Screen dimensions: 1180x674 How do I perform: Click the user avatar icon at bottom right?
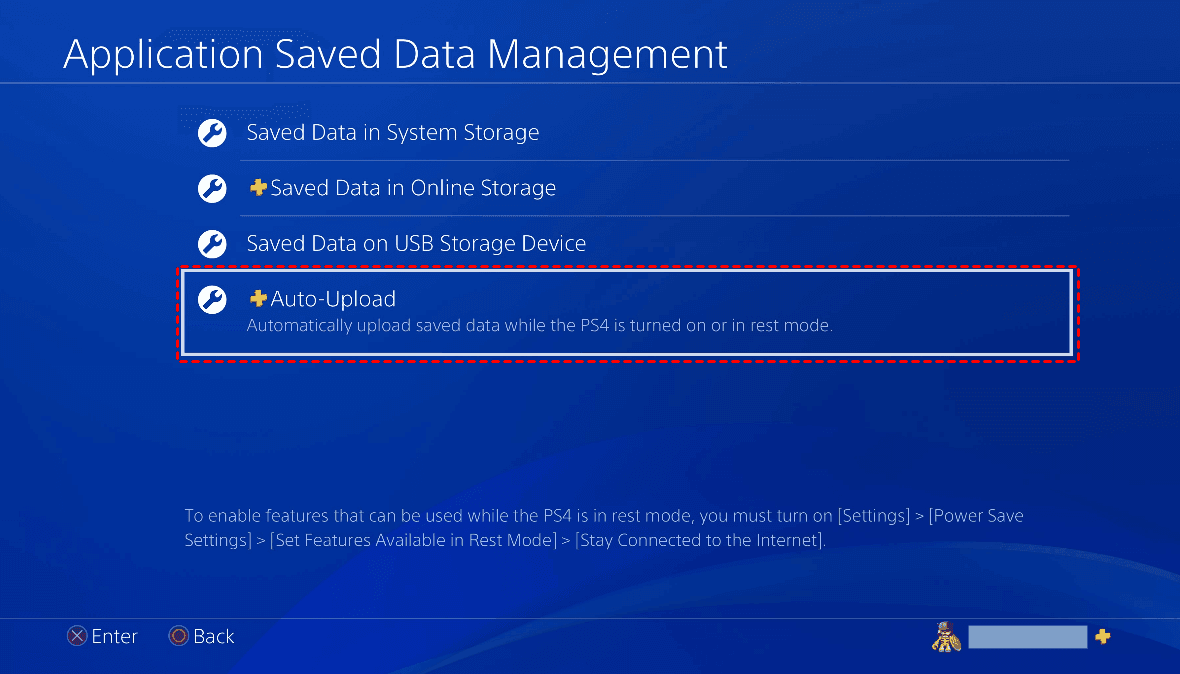(x=946, y=637)
